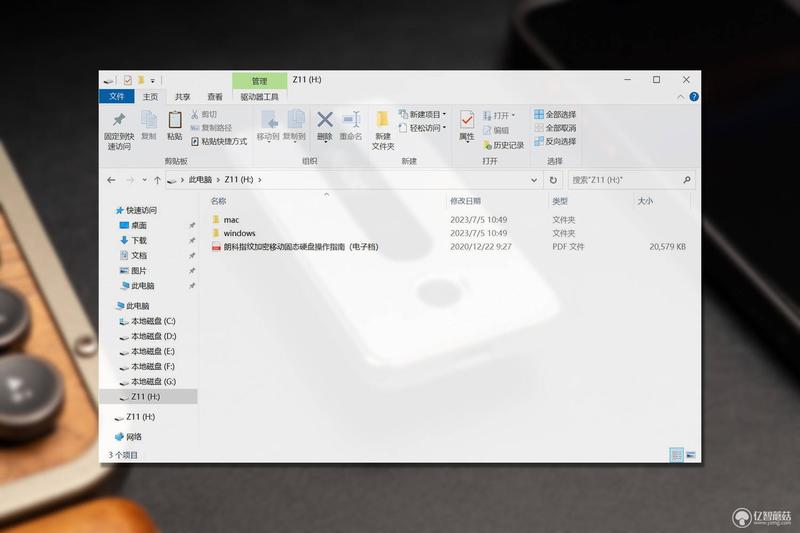
Task: Click Move to (移动到) icon
Action: point(269,120)
